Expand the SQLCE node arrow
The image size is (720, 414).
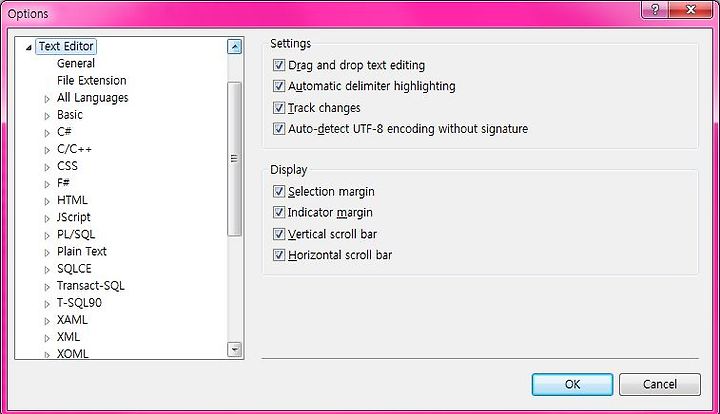coord(47,269)
